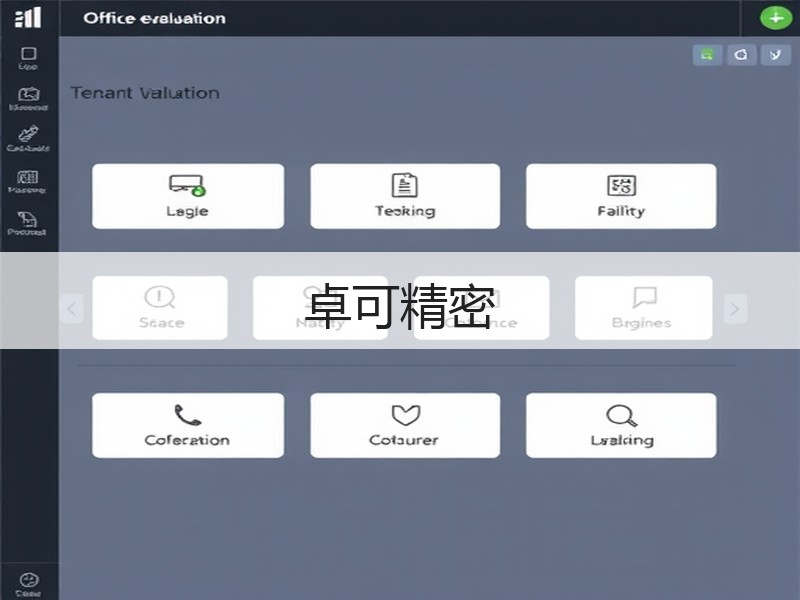Open the second sidebar image icon

click(29, 94)
